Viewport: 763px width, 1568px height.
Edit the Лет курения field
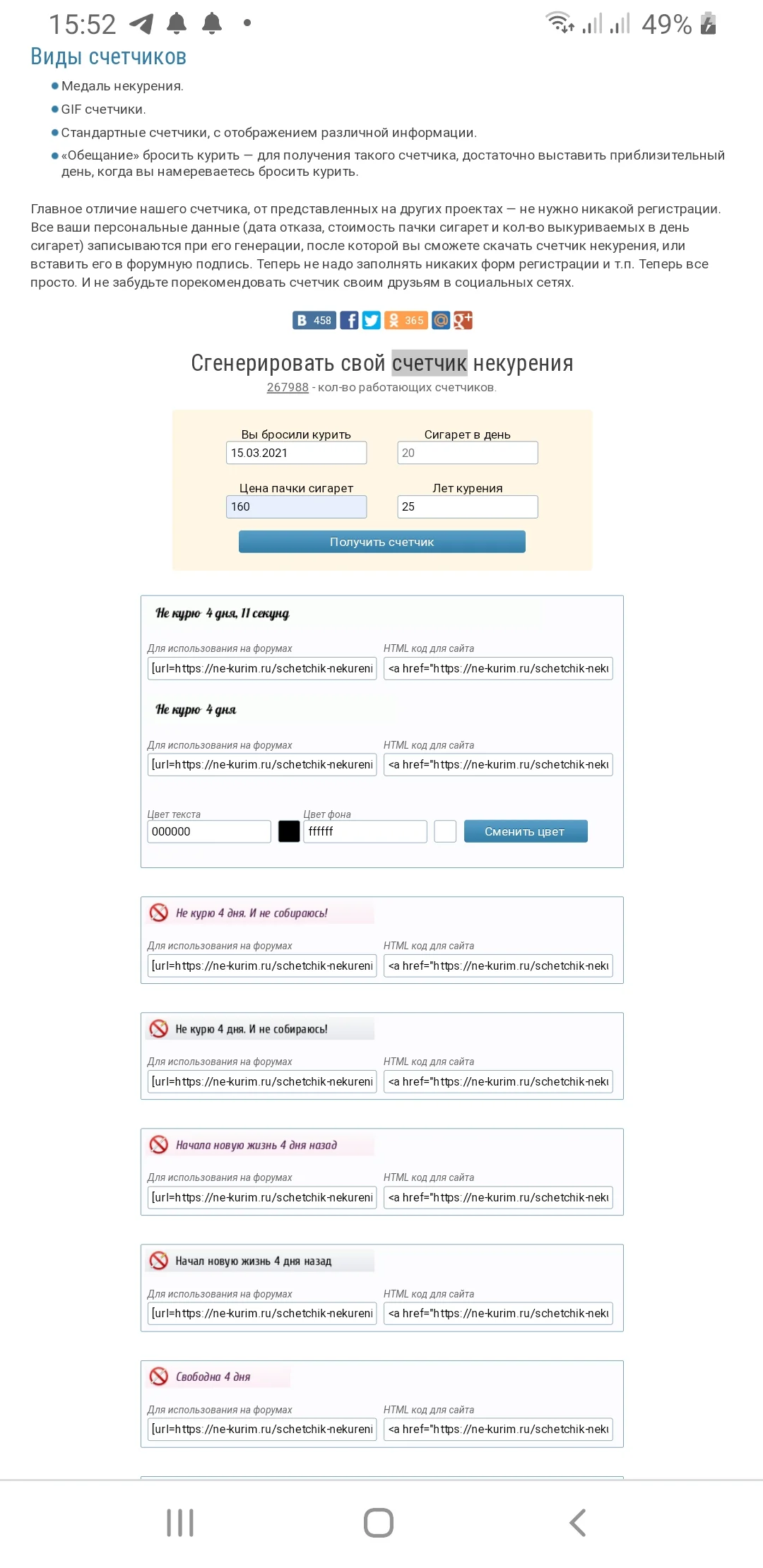467,506
